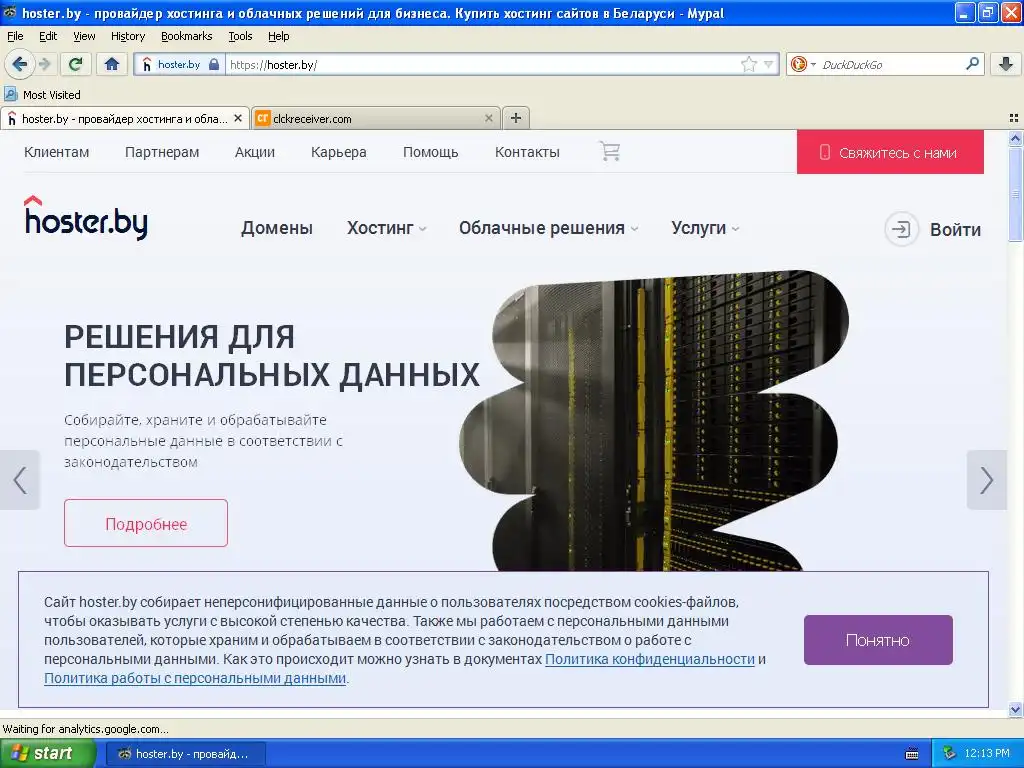The width and height of the screenshot is (1024, 768).
Task: Open the View menu
Action: 84,36
